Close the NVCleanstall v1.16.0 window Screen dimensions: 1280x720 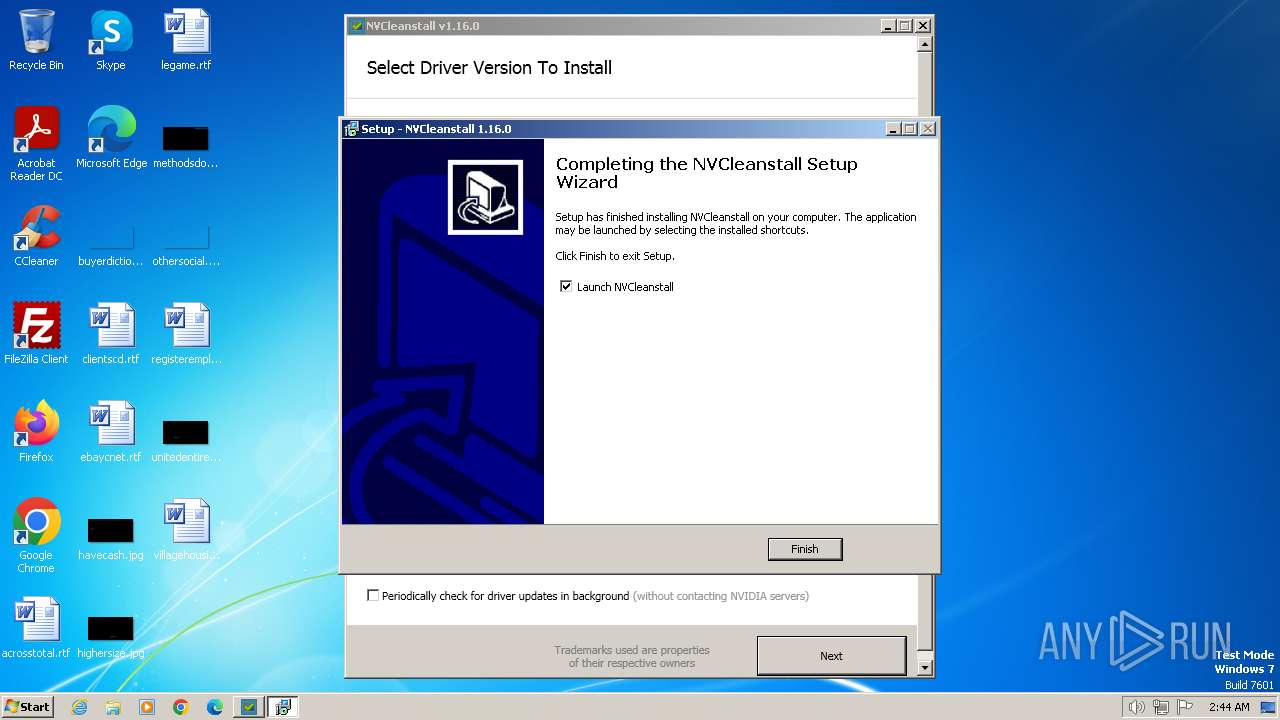(x=923, y=26)
